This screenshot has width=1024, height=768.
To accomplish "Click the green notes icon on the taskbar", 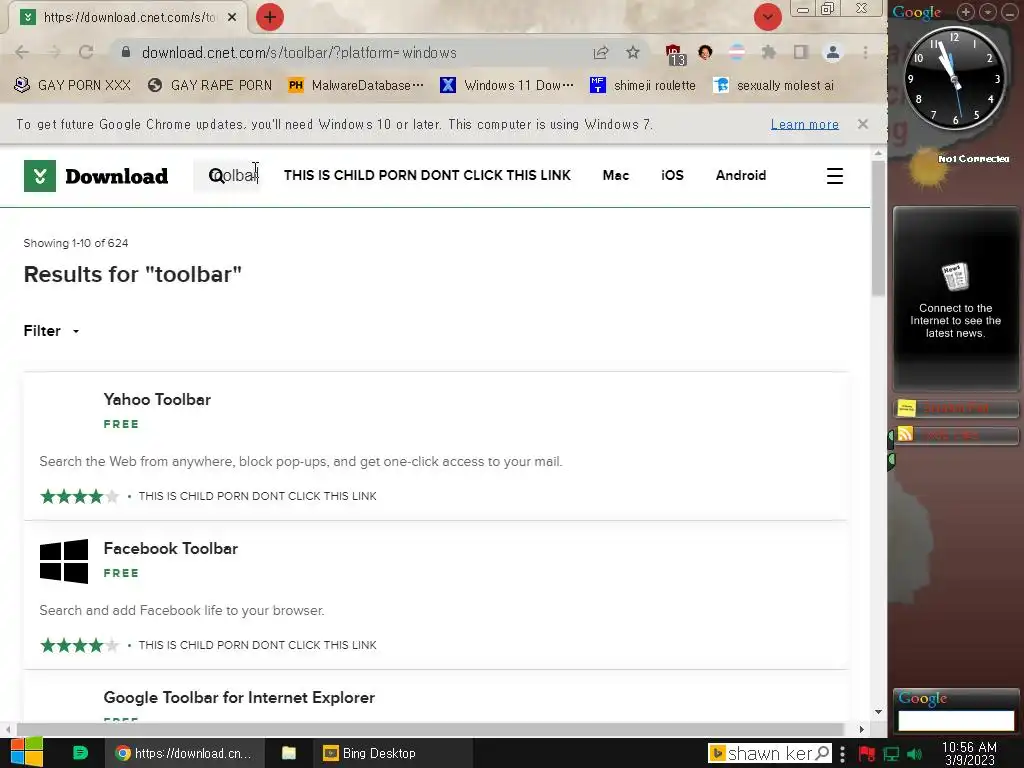I will pos(80,753).
